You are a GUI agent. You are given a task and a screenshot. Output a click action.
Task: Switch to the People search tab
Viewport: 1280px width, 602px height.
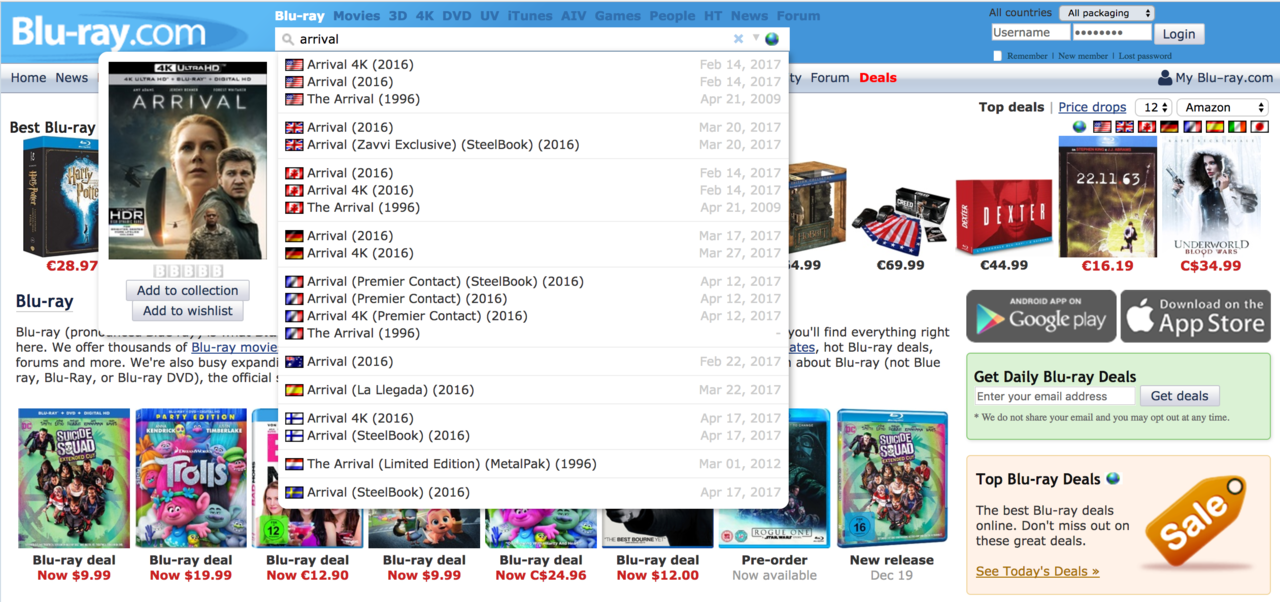672,16
